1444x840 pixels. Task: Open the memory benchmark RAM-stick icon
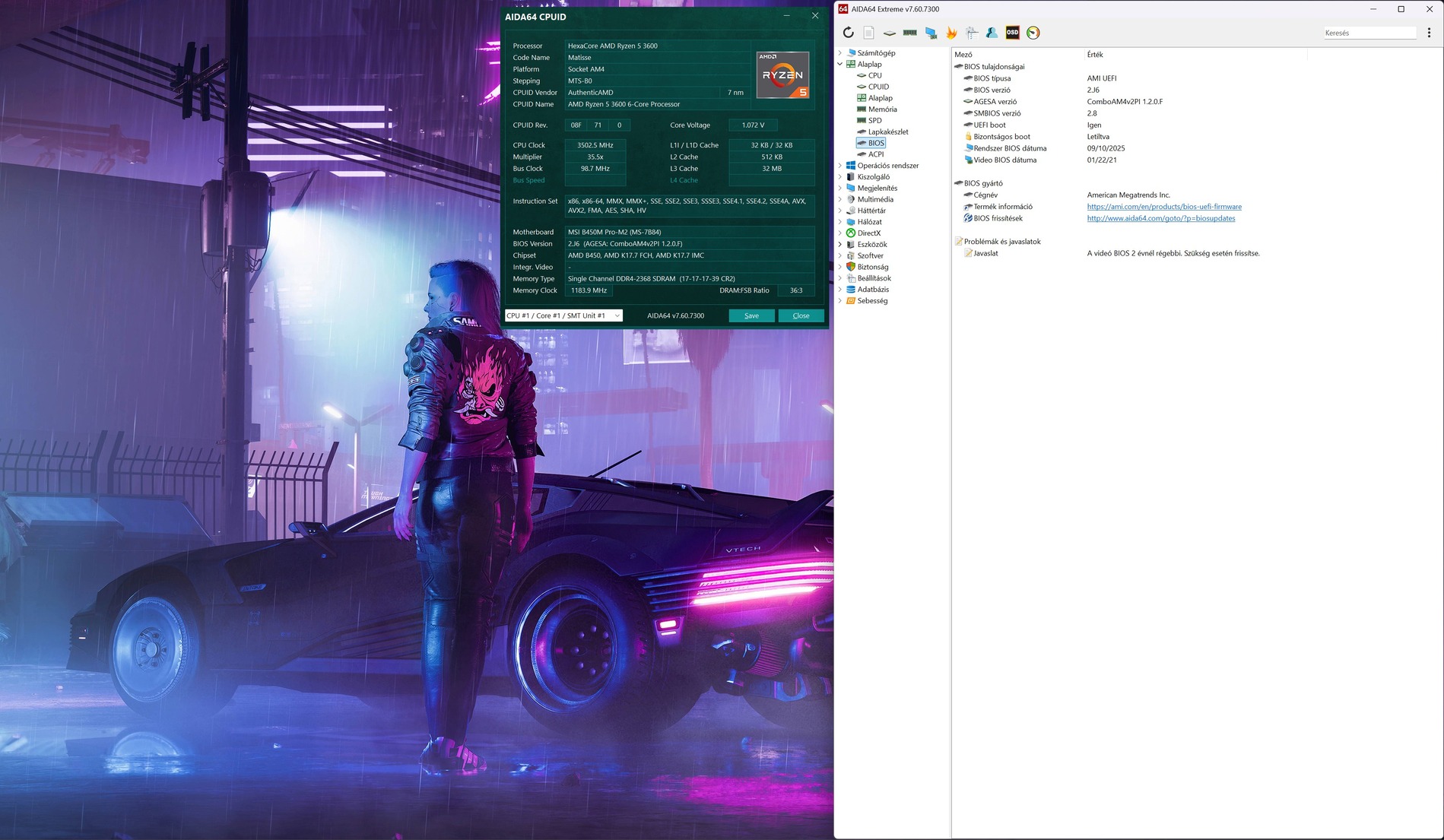909,33
